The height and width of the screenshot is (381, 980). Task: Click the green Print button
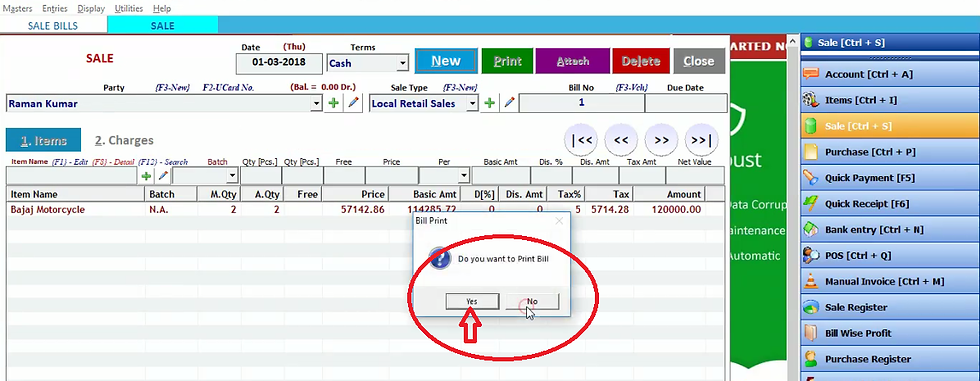click(x=508, y=61)
